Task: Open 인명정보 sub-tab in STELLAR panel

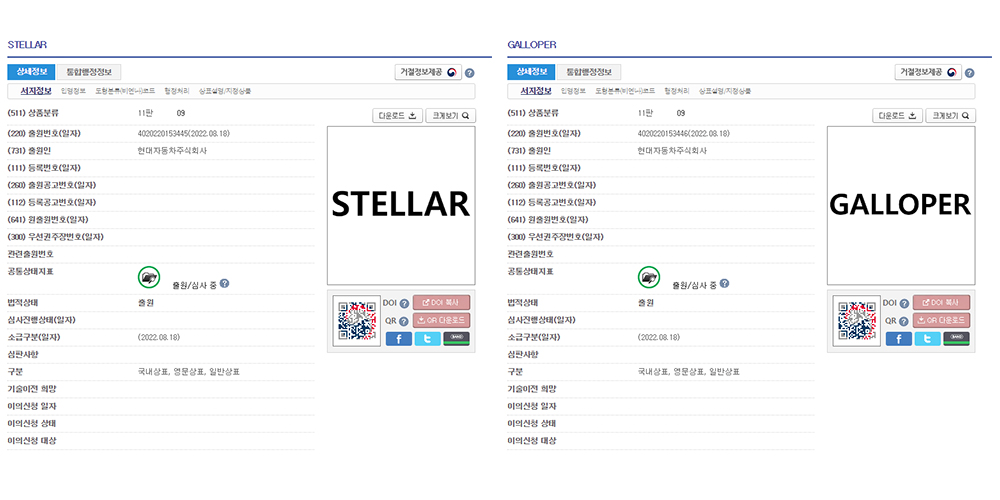Action: 73,91
